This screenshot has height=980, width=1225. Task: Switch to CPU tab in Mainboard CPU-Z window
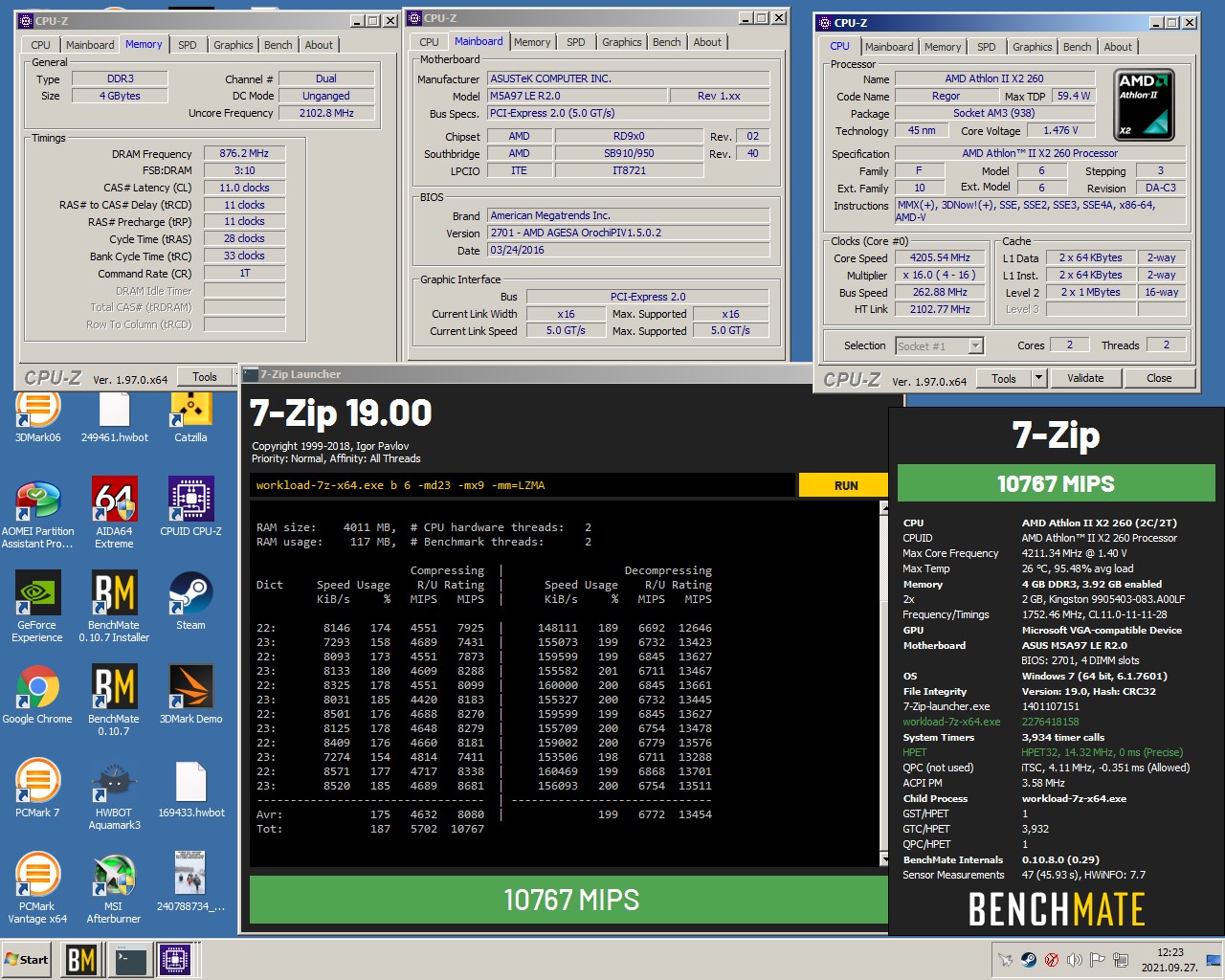pyautogui.click(x=429, y=42)
